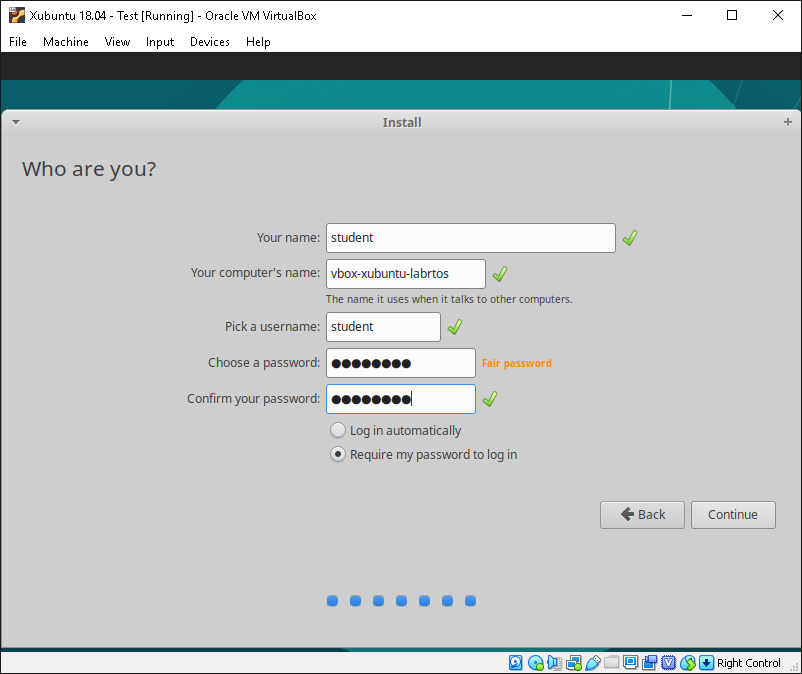Open the Install window menu arrow
Screen dimensions: 802x674
tap(16, 122)
